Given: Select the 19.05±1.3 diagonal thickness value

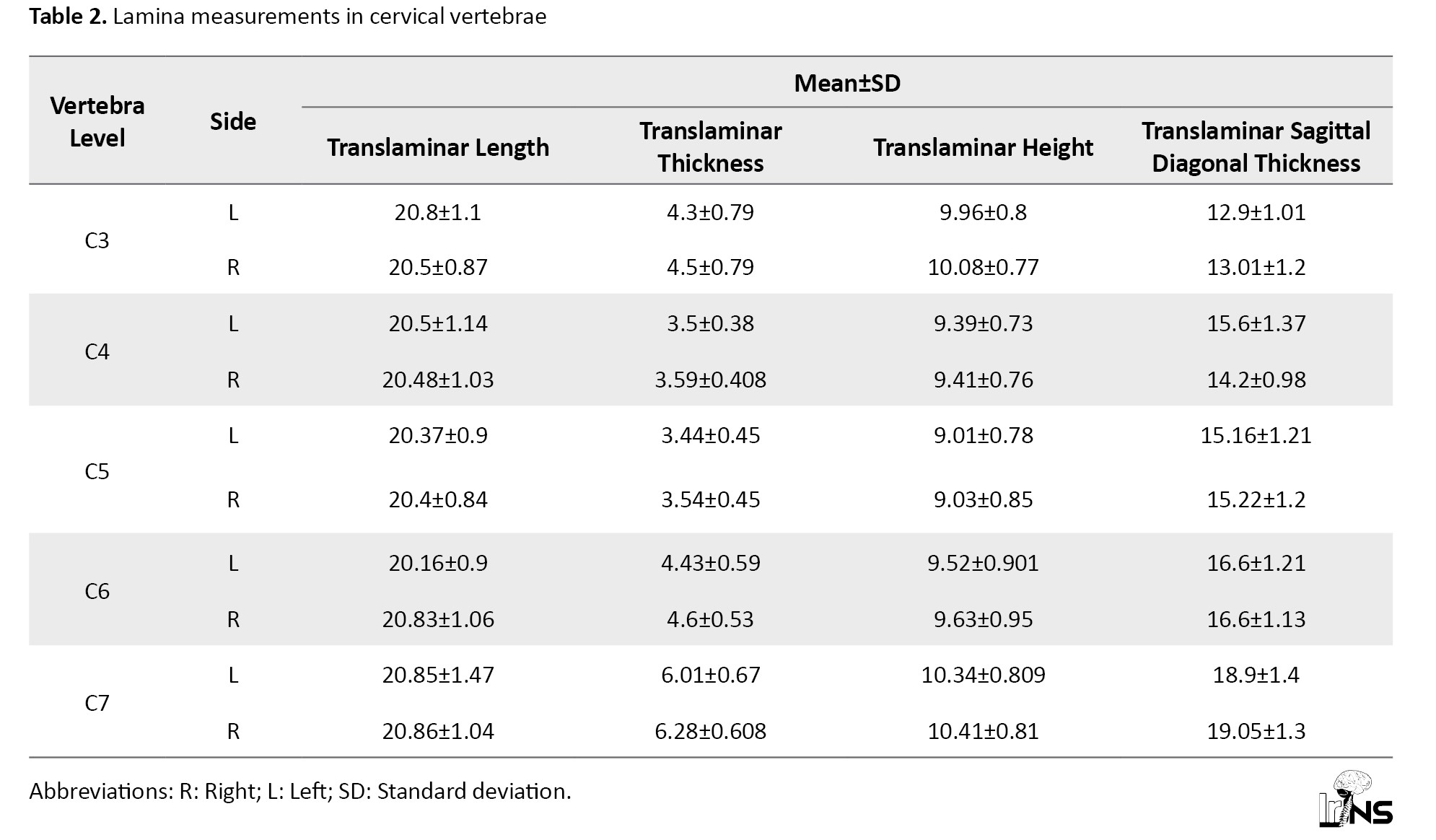Looking at the screenshot, I should point(1256,731).
